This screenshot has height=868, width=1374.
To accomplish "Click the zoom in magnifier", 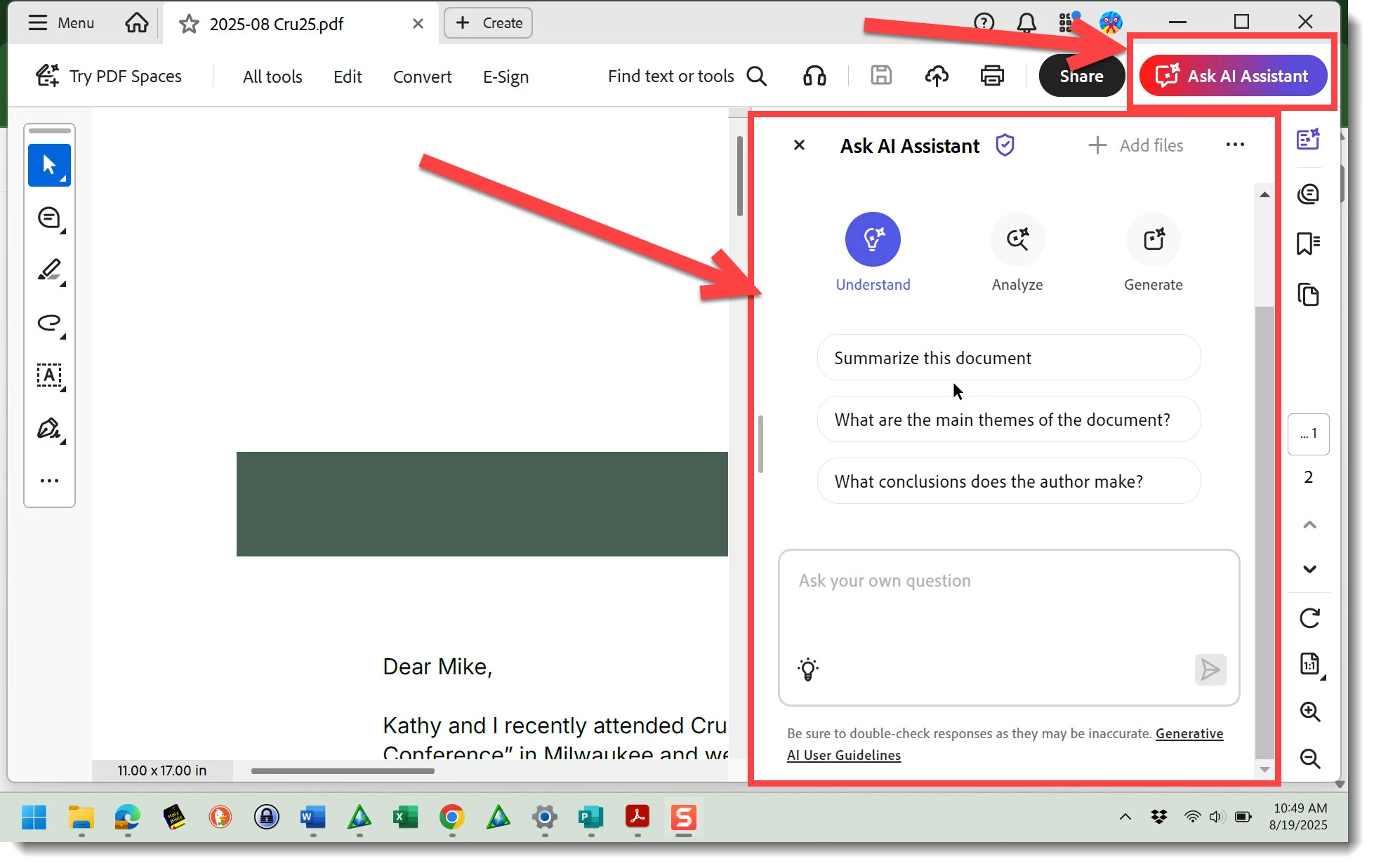I will (1309, 712).
